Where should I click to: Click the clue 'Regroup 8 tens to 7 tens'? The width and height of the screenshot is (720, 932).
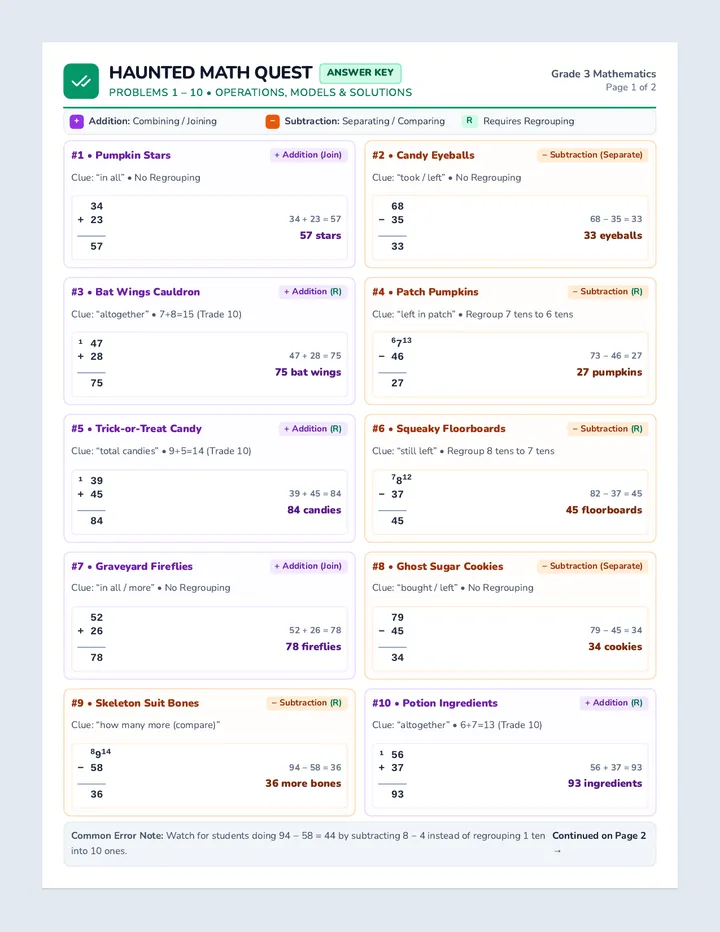pos(501,451)
